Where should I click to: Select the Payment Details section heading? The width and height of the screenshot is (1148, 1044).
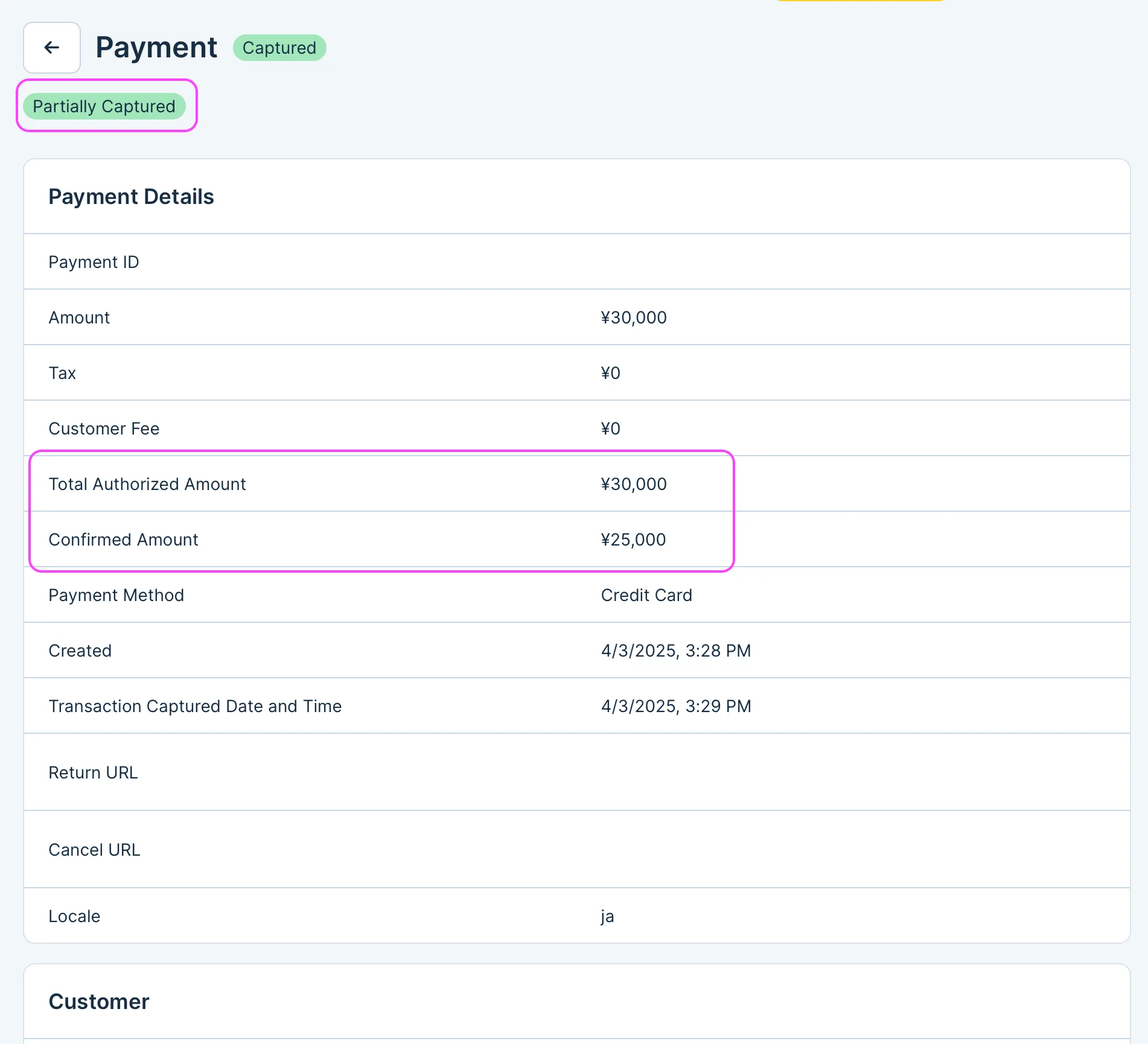(x=131, y=197)
